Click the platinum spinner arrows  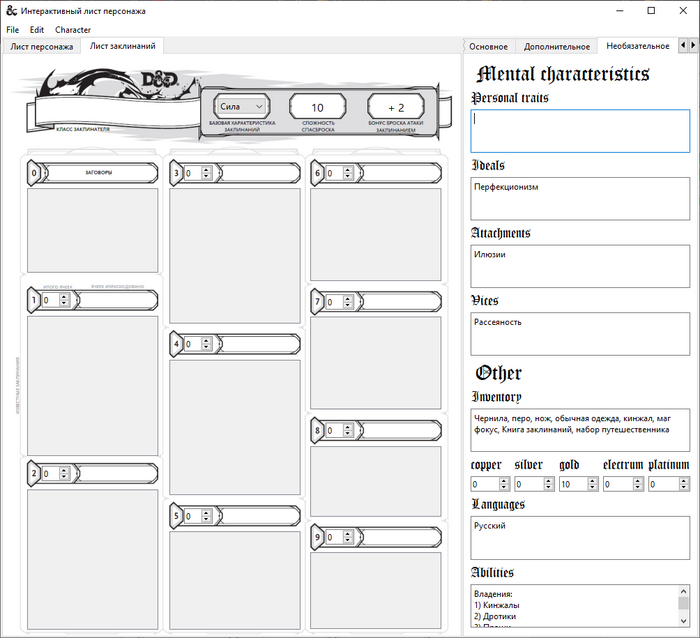tap(683, 484)
